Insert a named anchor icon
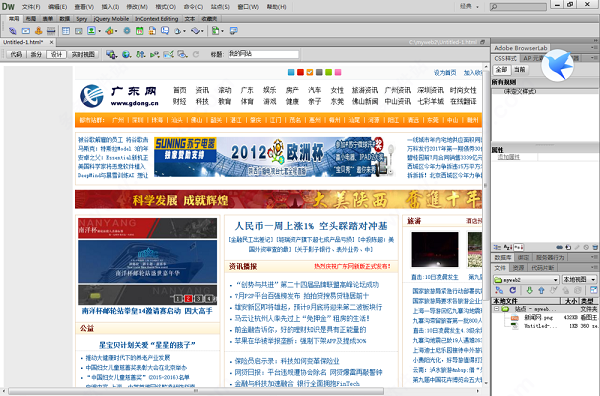The image size is (600, 396). pos(38,31)
